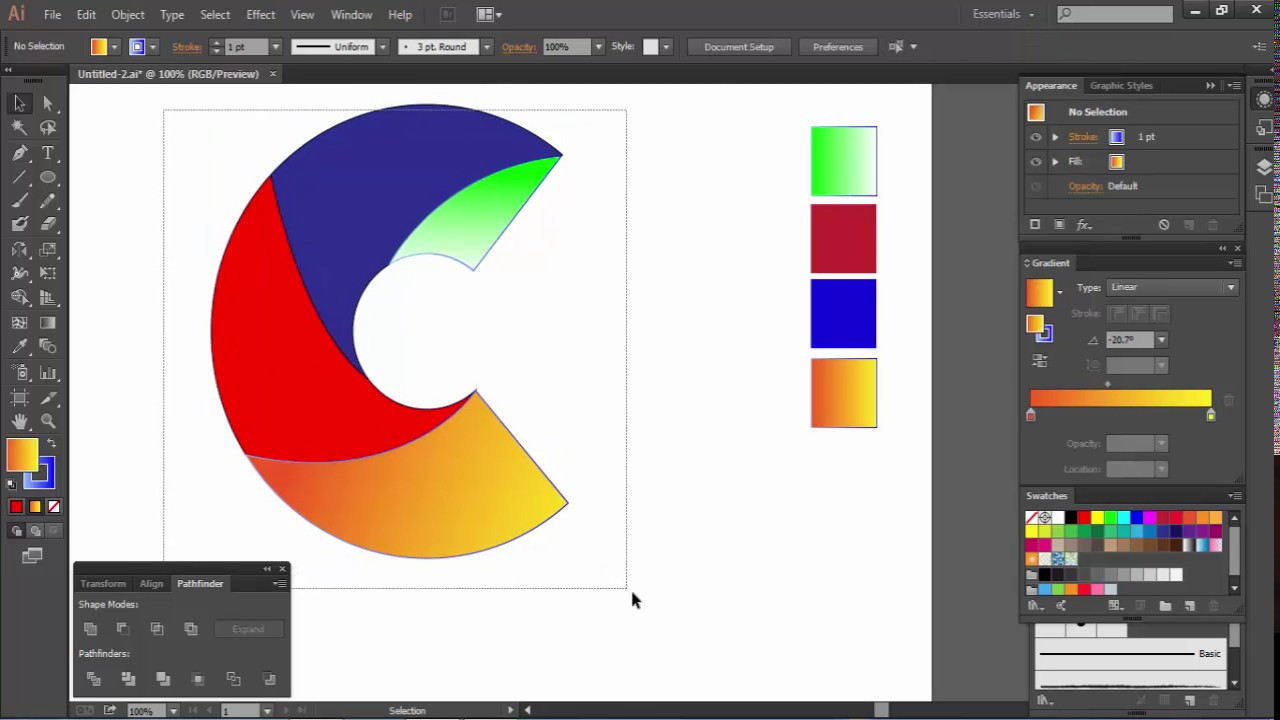Select the Eraser tool

tap(47, 225)
